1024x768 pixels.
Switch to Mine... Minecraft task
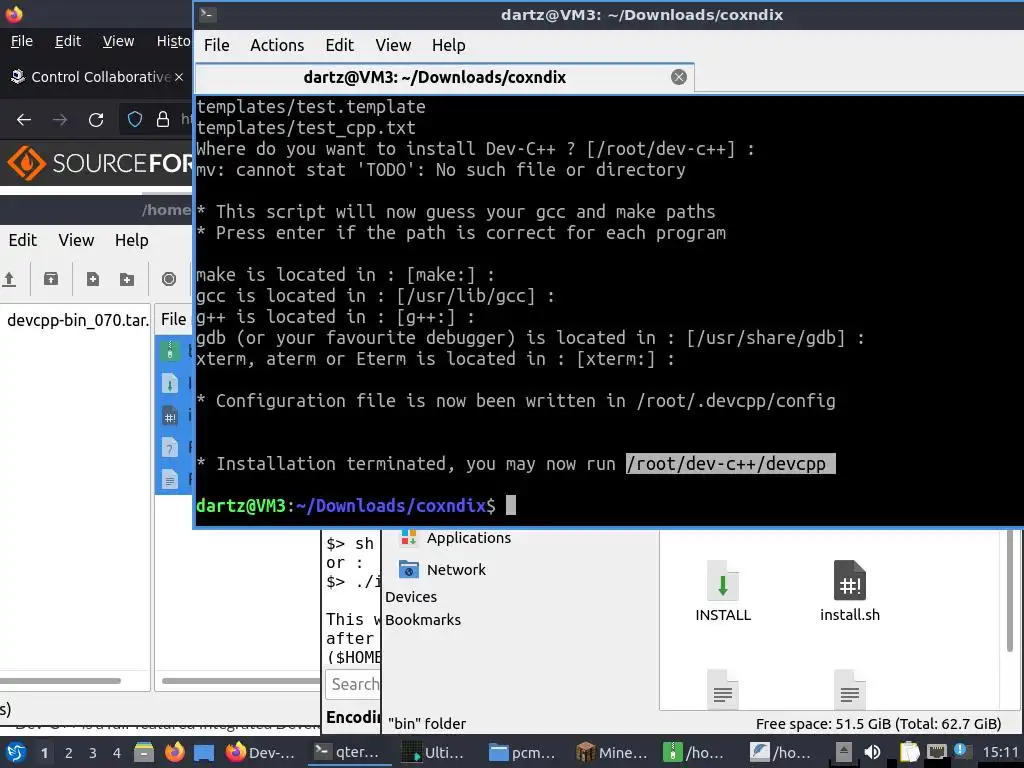(611, 752)
